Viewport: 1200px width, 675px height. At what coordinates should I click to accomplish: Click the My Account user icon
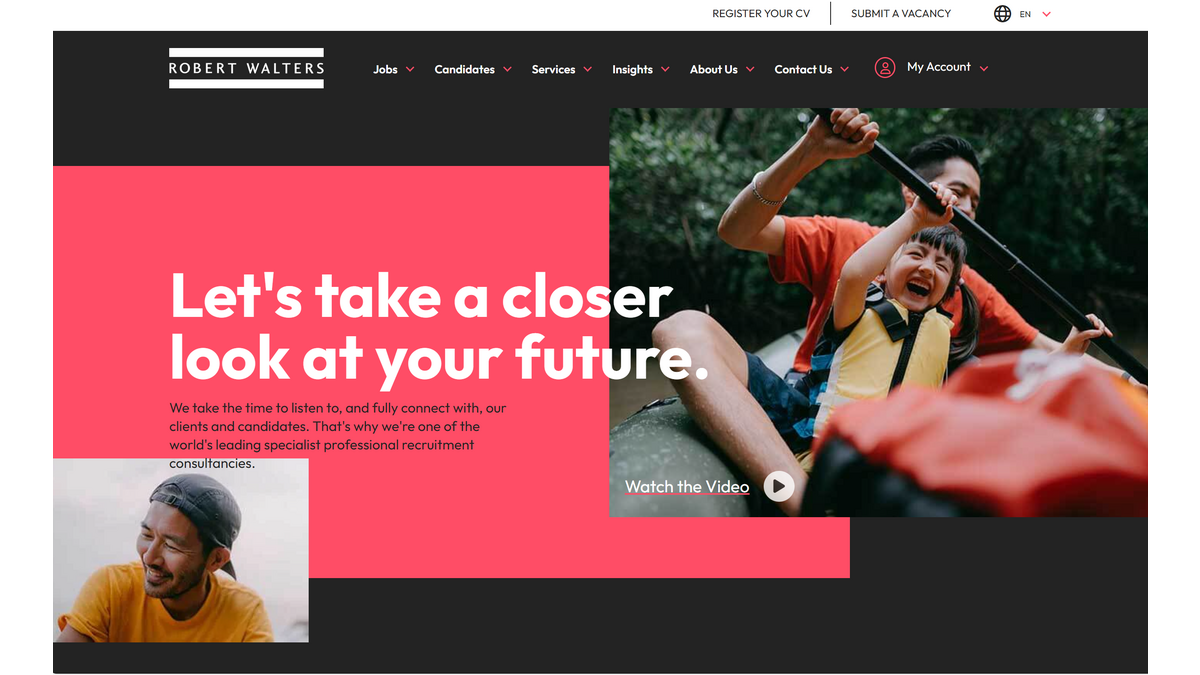pyautogui.click(x=884, y=68)
